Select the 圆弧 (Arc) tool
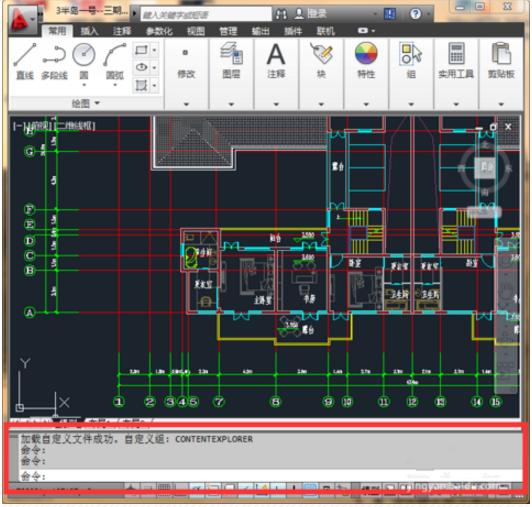This screenshot has width=532, height=507. (x=115, y=61)
